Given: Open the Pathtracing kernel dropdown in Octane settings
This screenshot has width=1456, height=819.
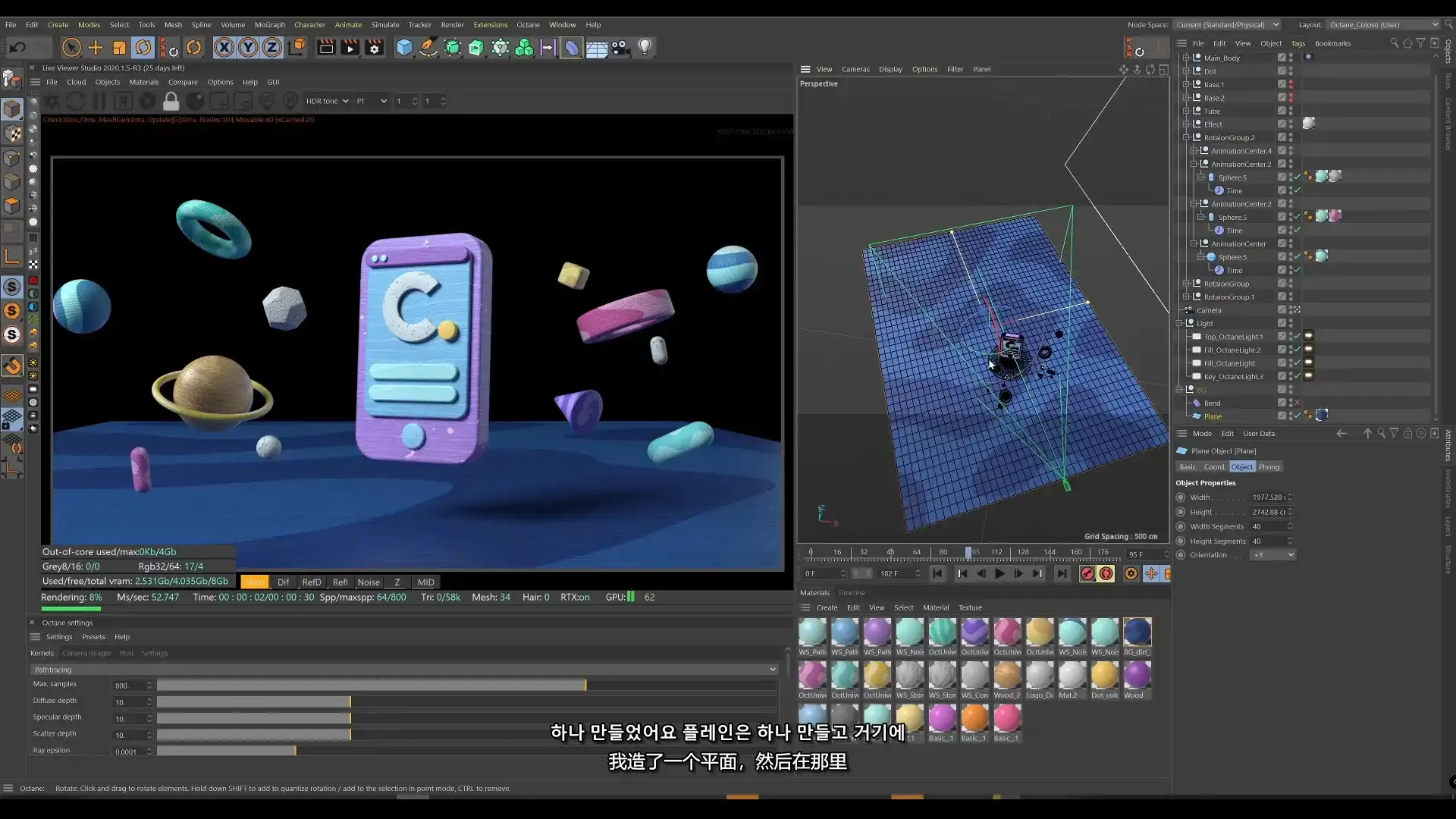Looking at the screenshot, I should (772, 670).
